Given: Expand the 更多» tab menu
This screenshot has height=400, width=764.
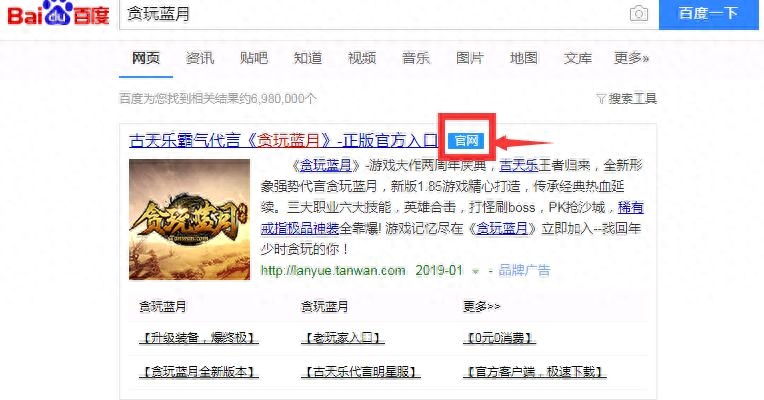Looking at the screenshot, I should 631,58.
